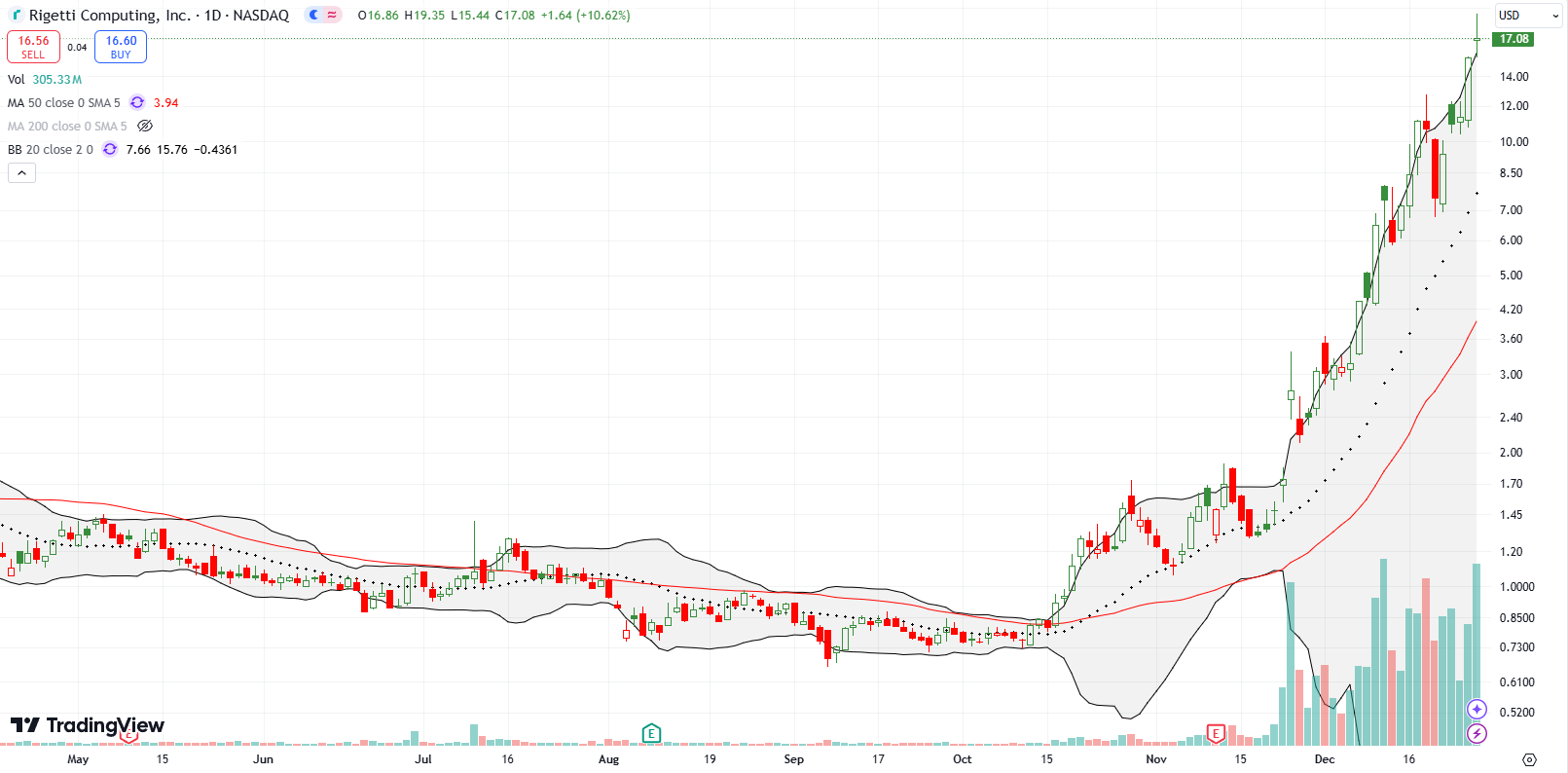Image resolution: width=1568 pixels, height=773 pixels.
Task: Click the 1.0000 price axis label
Action: [1516, 587]
